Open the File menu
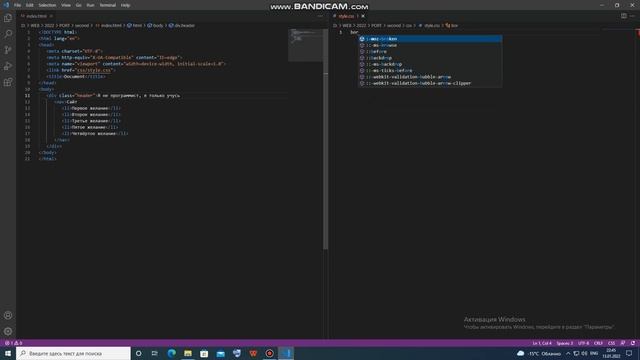 (18, 5)
